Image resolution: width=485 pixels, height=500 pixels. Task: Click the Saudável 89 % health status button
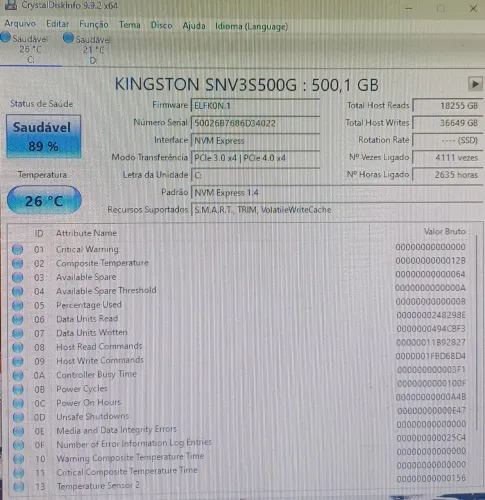point(43,137)
